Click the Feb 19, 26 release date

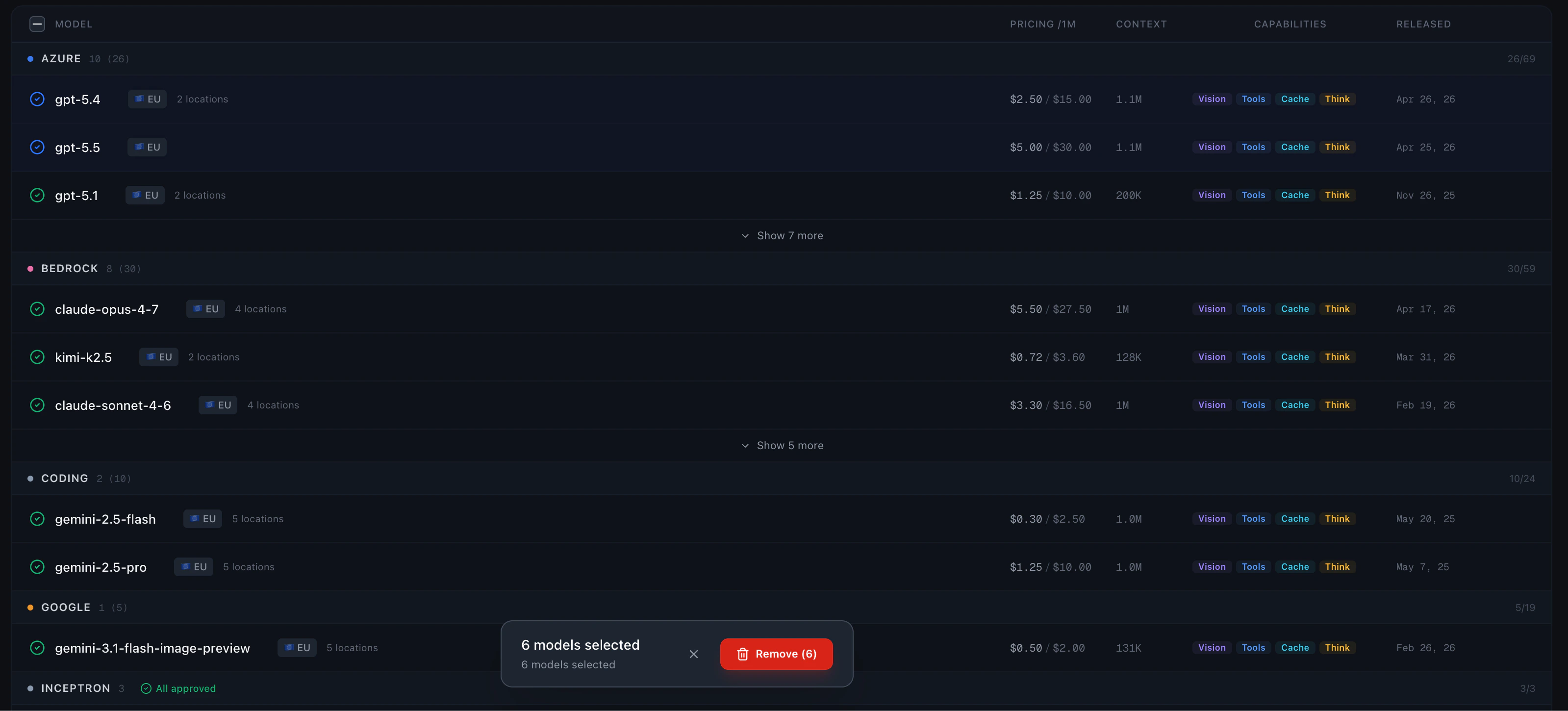pyautogui.click(x=1425, y=406)
